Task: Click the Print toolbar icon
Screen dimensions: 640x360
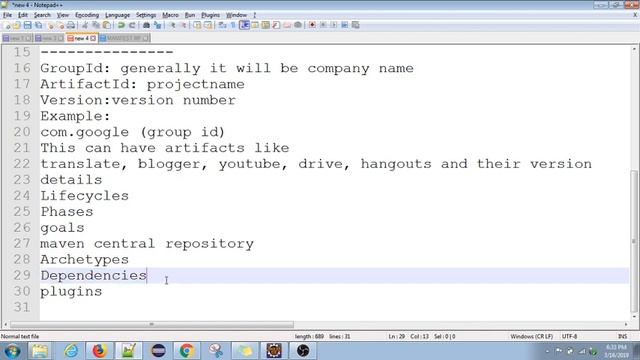Action: [x=71, y=25]
